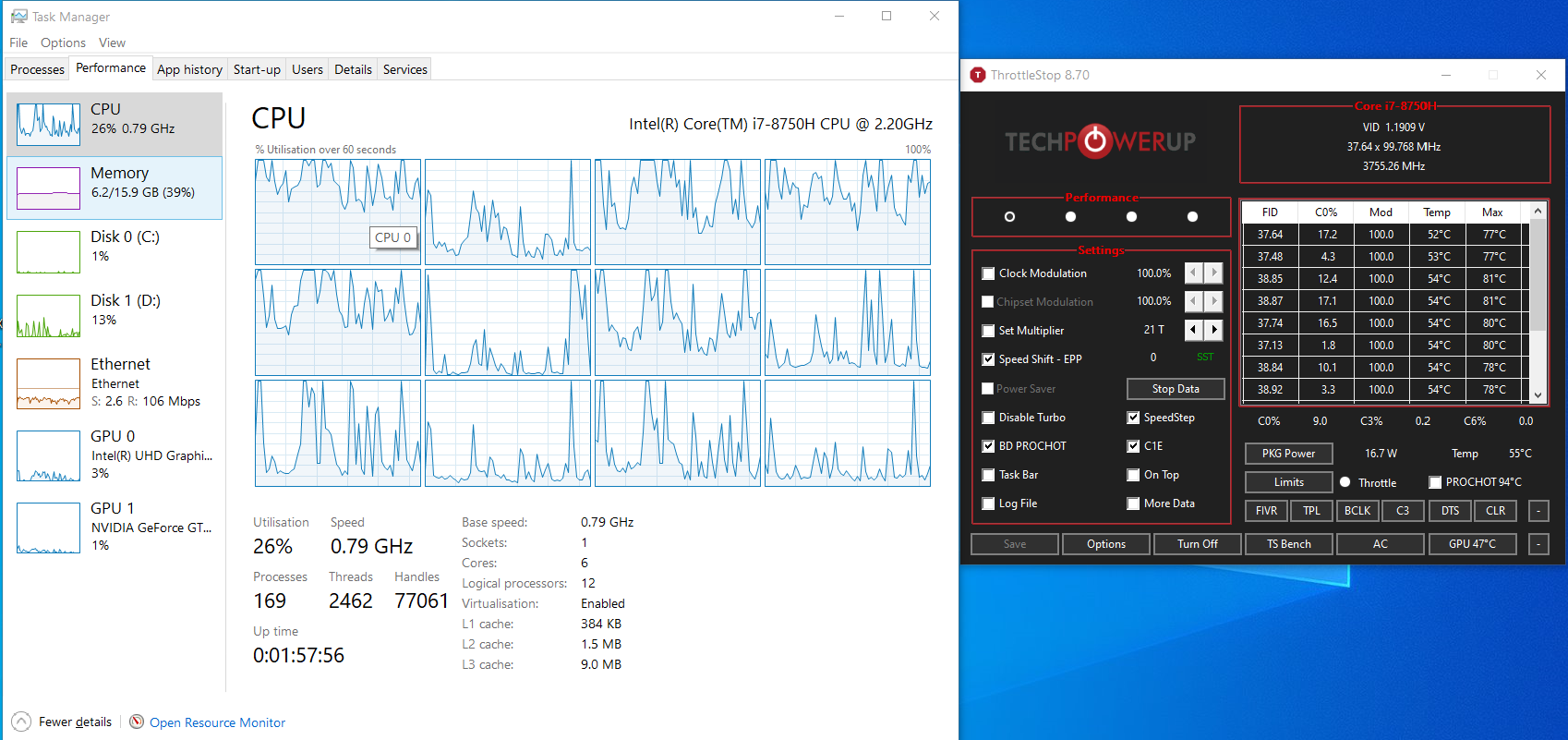
Task: Open the FIVR settings
Action: 1266,511
